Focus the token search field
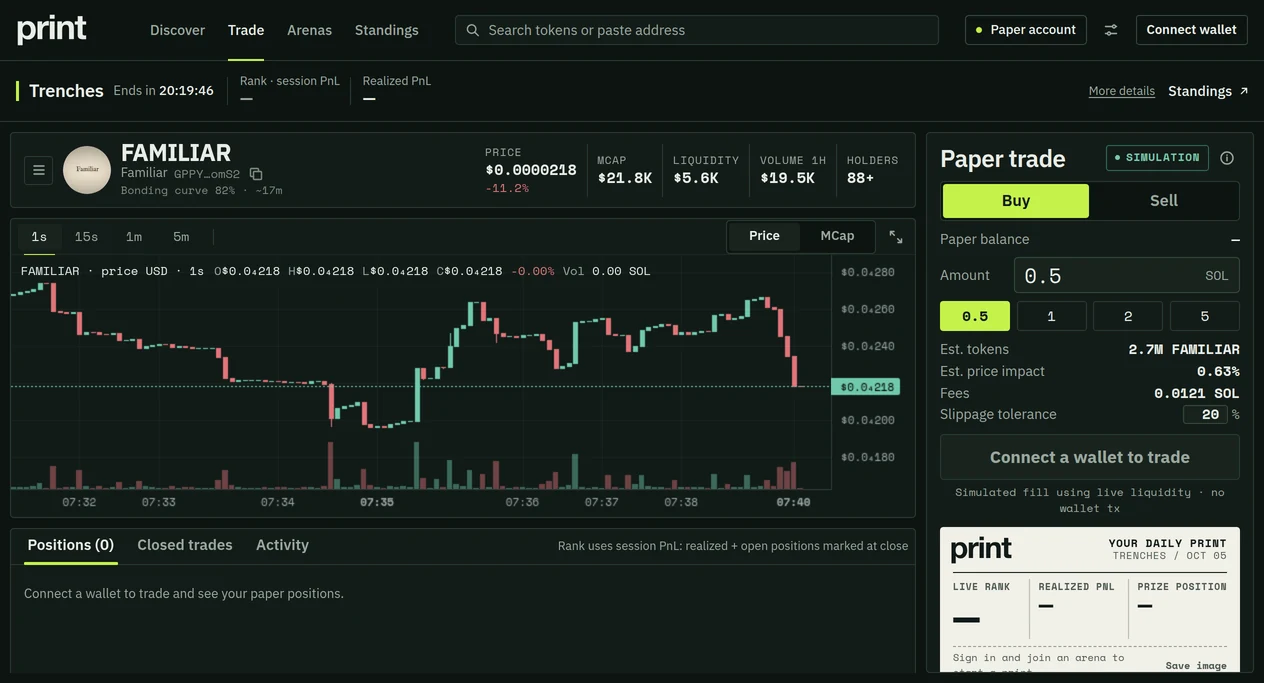1264x683 pixels. (697, 30)
